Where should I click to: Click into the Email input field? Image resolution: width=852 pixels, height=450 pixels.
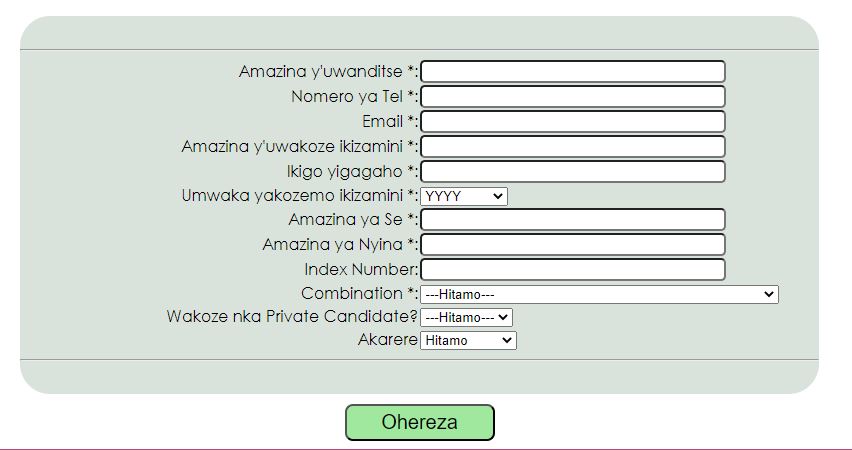pos(572,122)
